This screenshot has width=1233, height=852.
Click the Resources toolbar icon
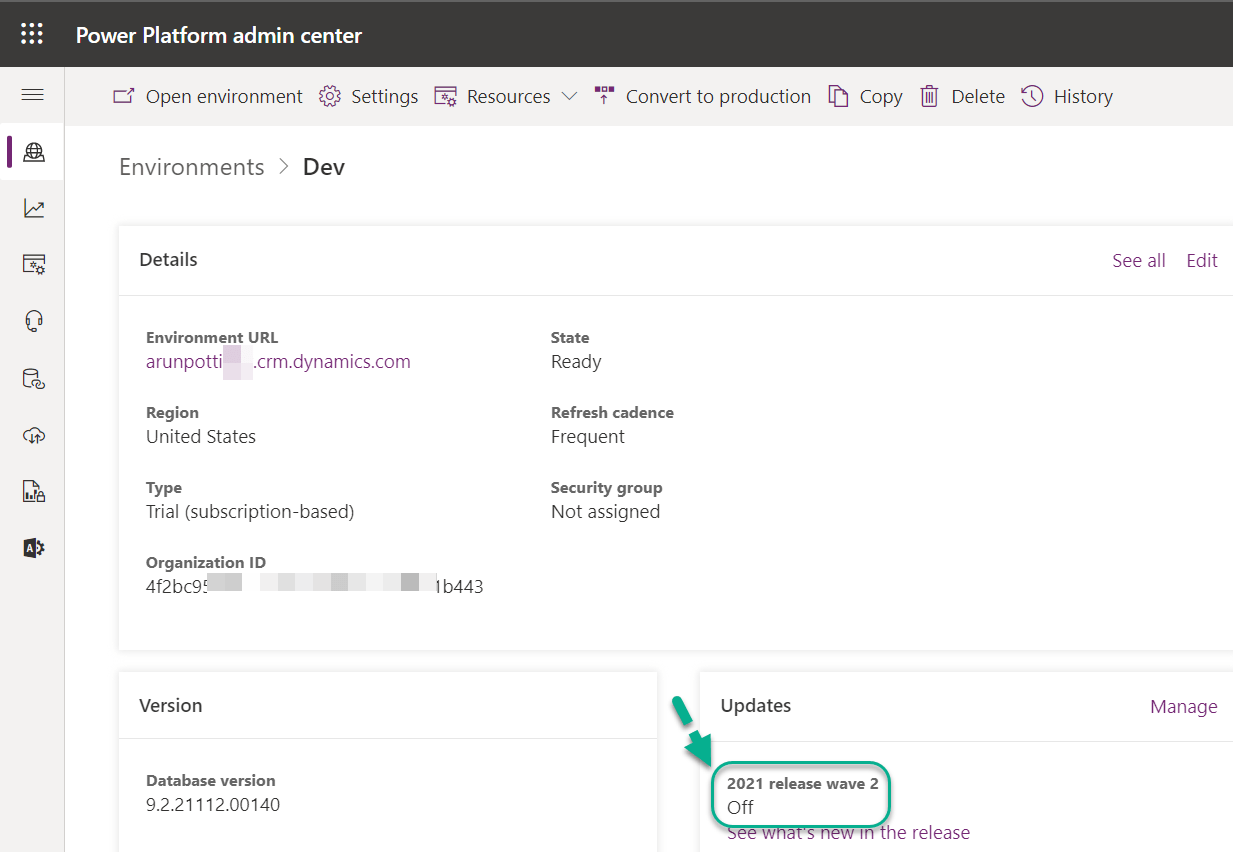pyautogui.click(x=445, y=96)
